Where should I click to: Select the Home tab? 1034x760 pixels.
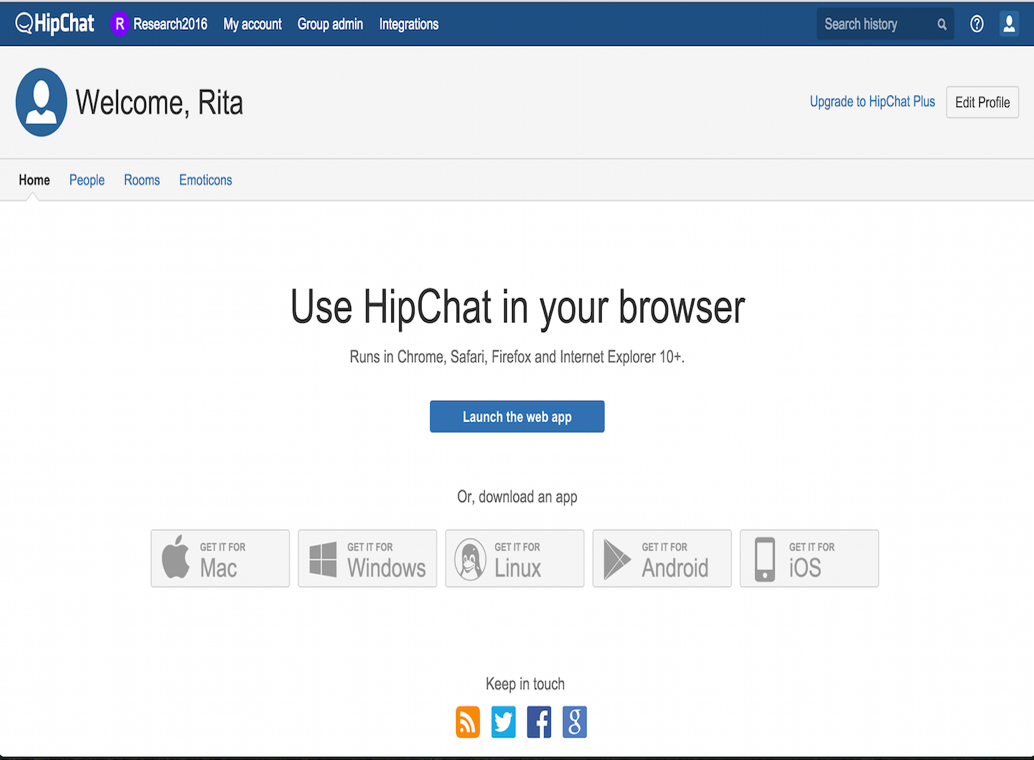point(34,180)
